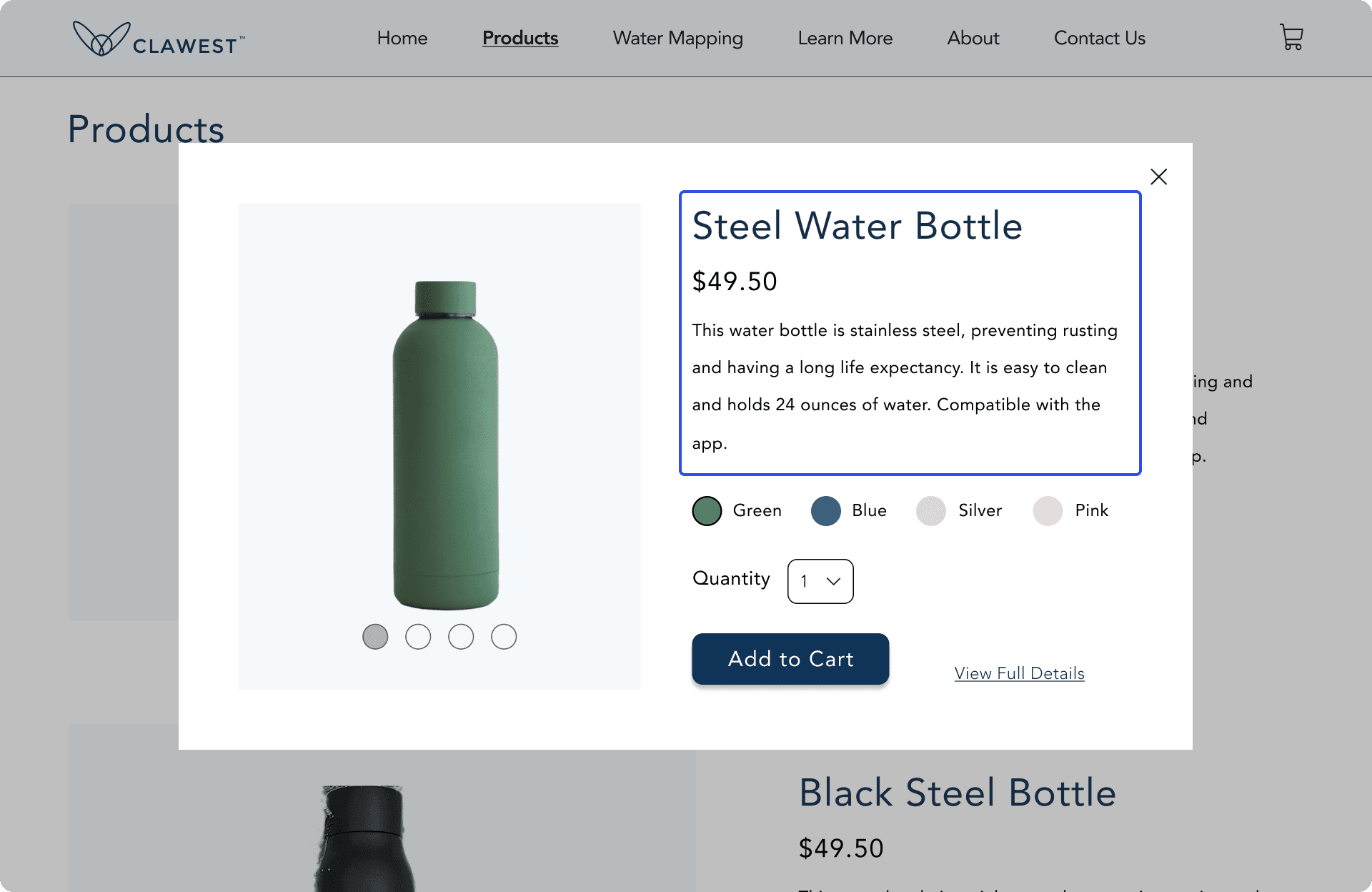Viewport: 1372px width, 892px height.
Task: Choose the Silver color swatch
Action: coord(931,511)
